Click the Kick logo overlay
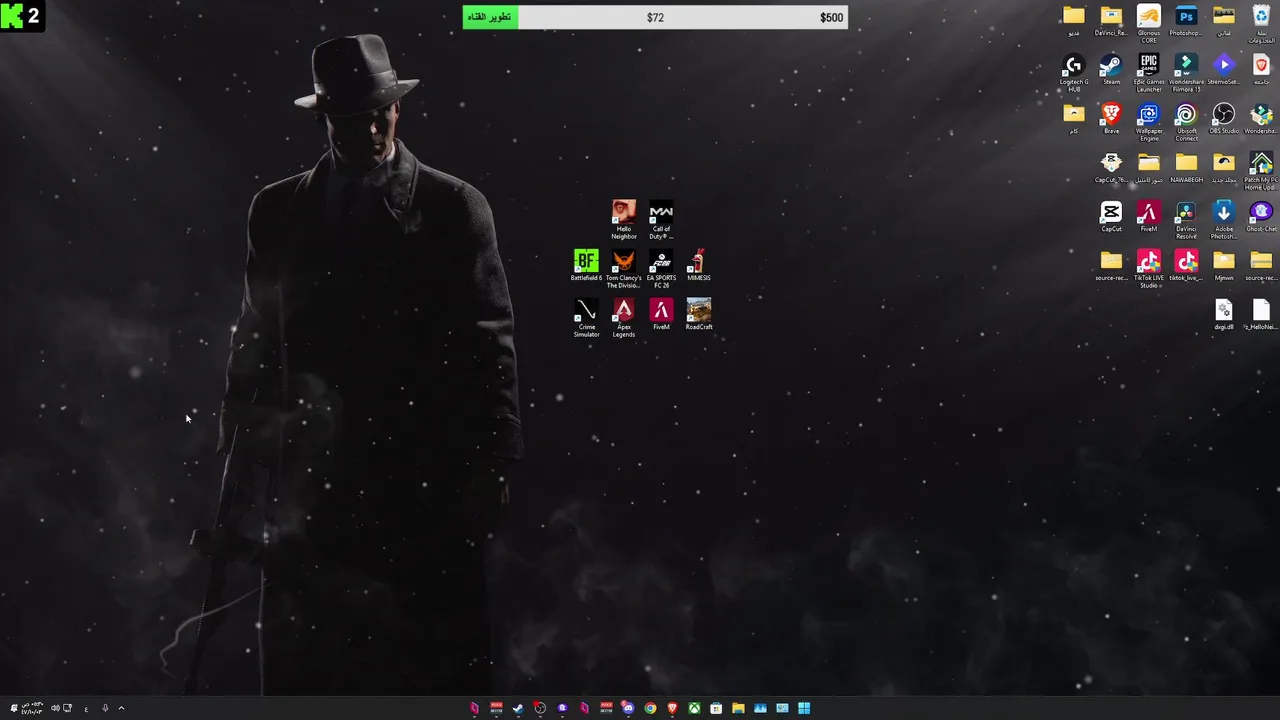Screen dimensions: 1280x720 click(22, 16)
